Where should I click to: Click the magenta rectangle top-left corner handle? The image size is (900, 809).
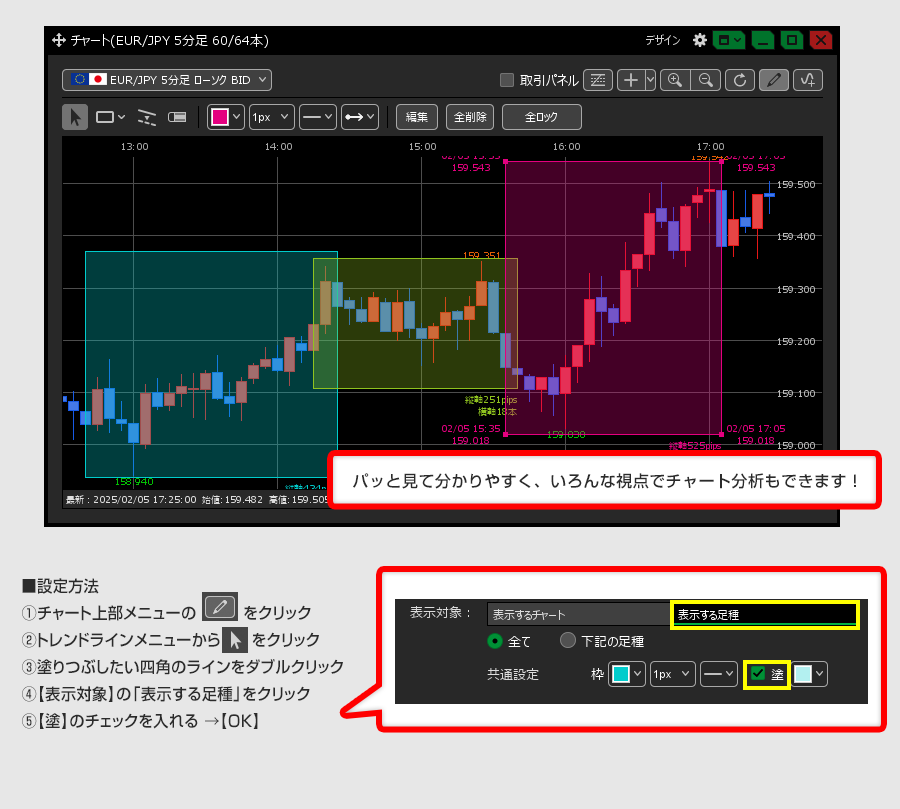506,162
